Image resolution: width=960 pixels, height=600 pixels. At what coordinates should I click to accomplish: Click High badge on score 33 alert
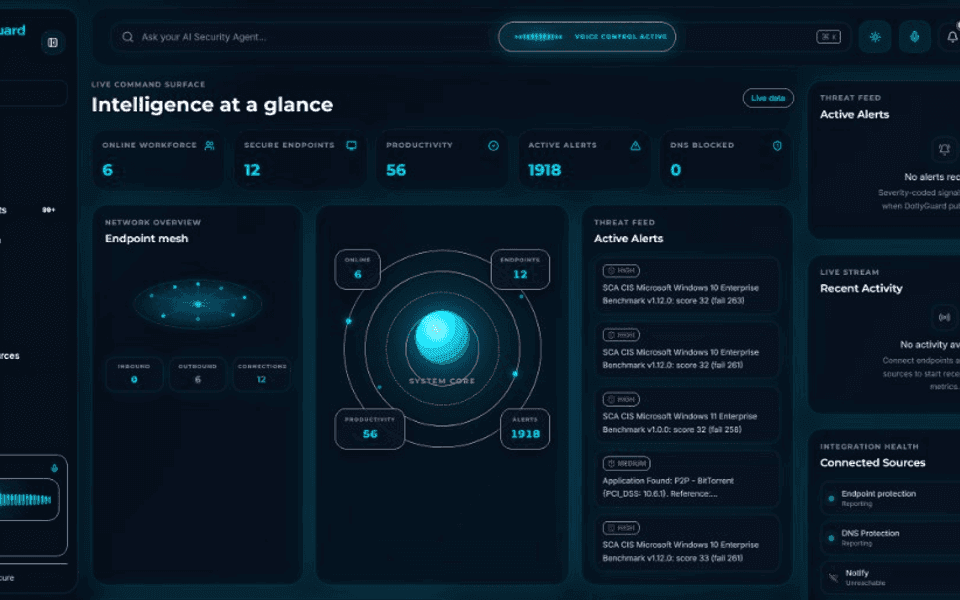tap(621, 528)
